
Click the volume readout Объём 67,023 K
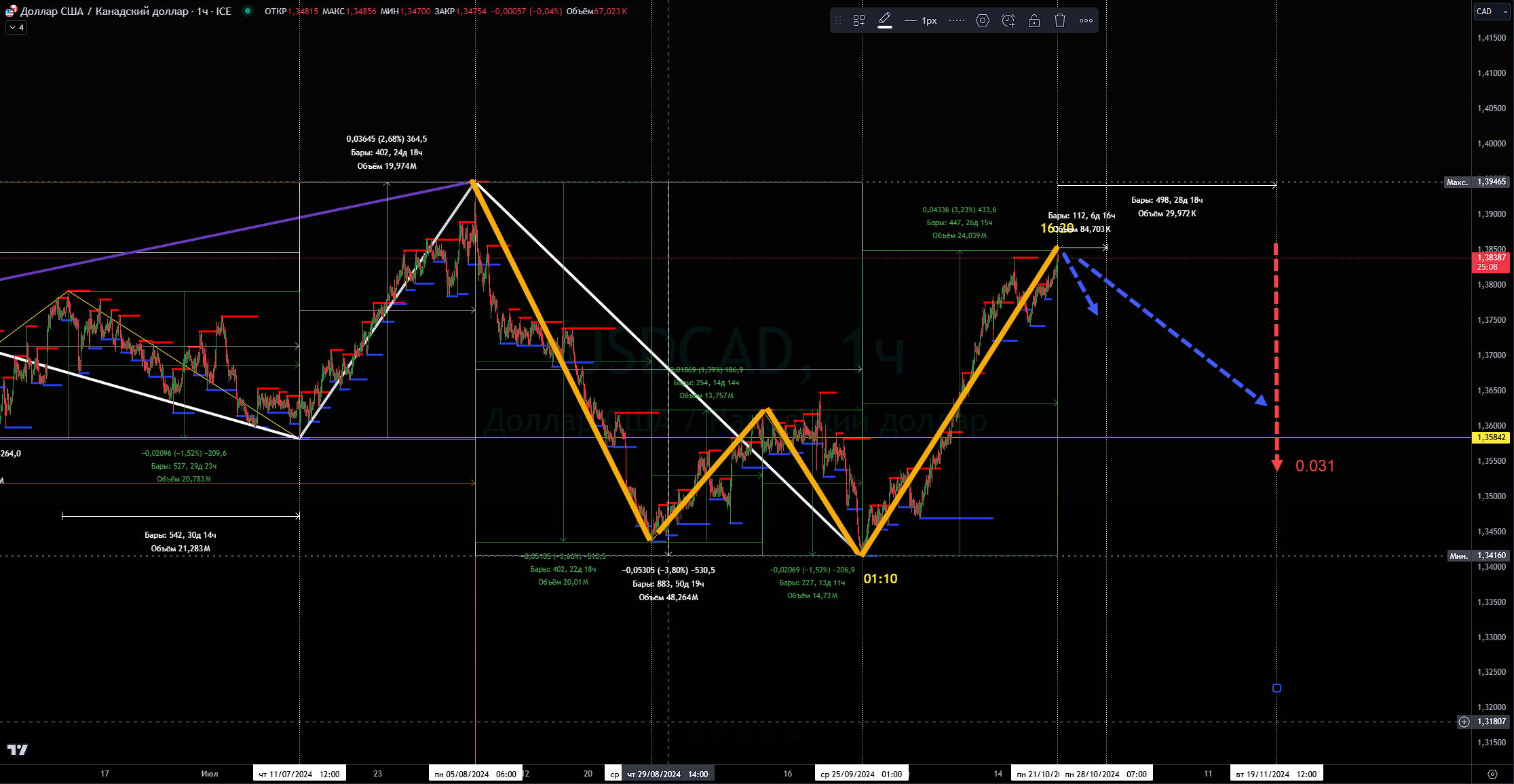(597, 12)
